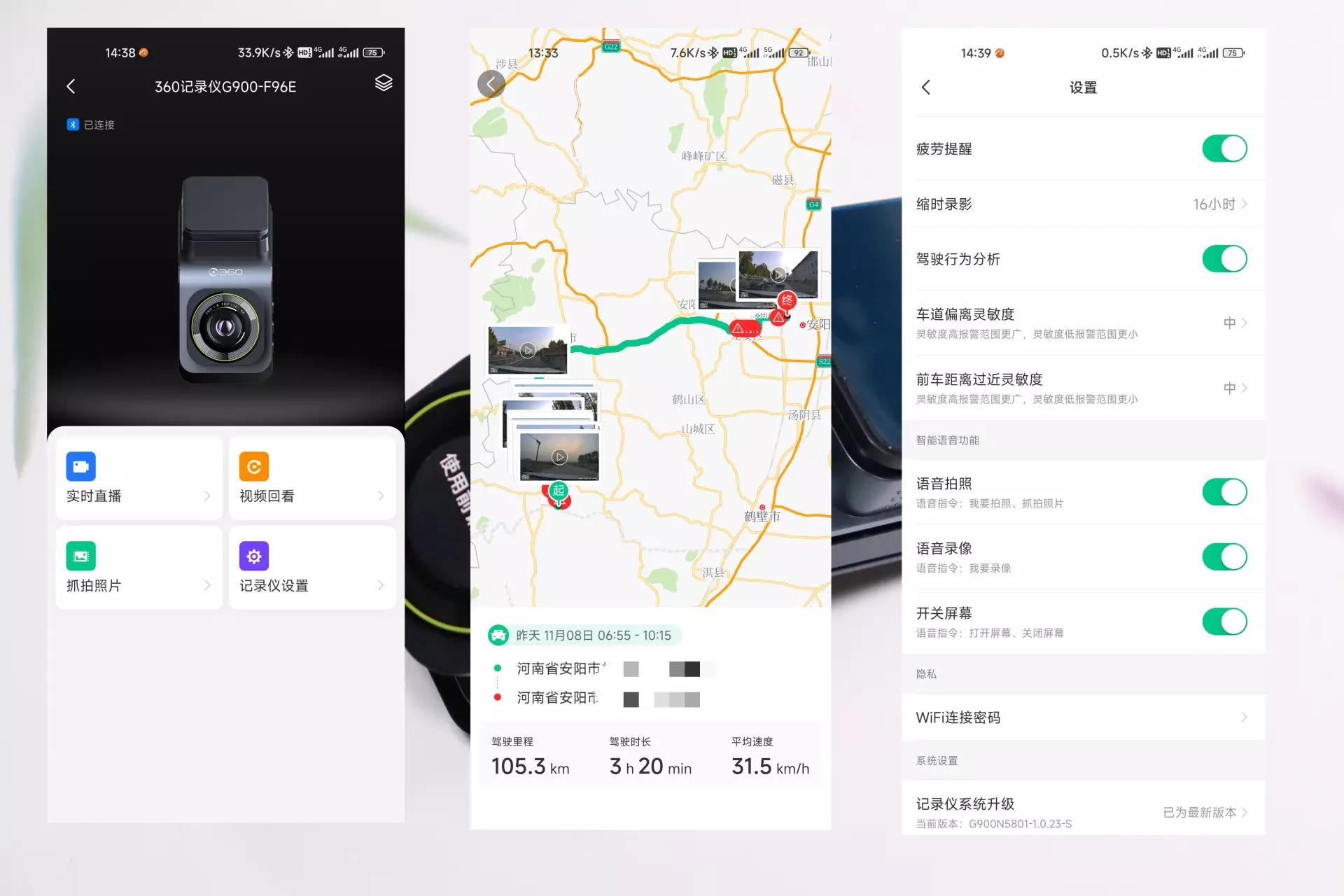Disable the 疲劳提醒 fatigue reminder toggle

pos(1224,148)
